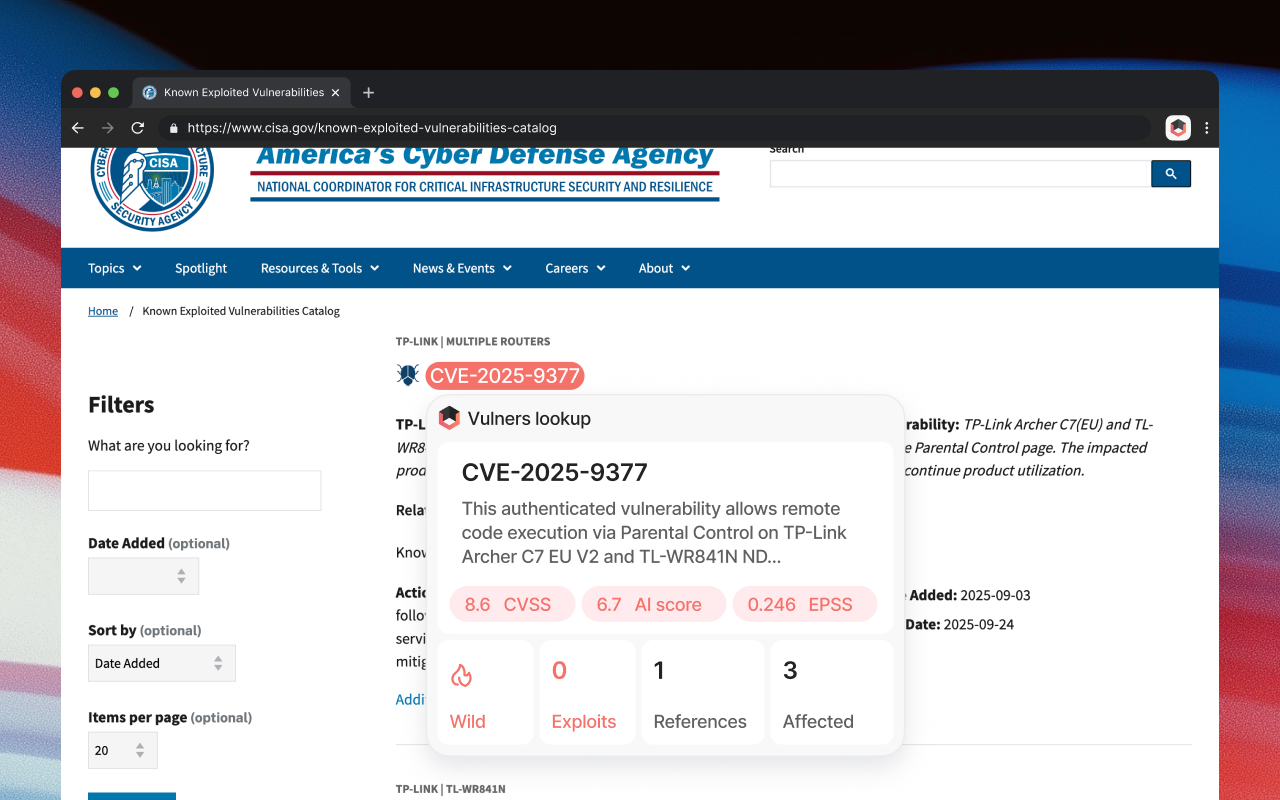Open the Sort by dropdown
Viewport: 1280px width, 800px height.
[162, 663]
